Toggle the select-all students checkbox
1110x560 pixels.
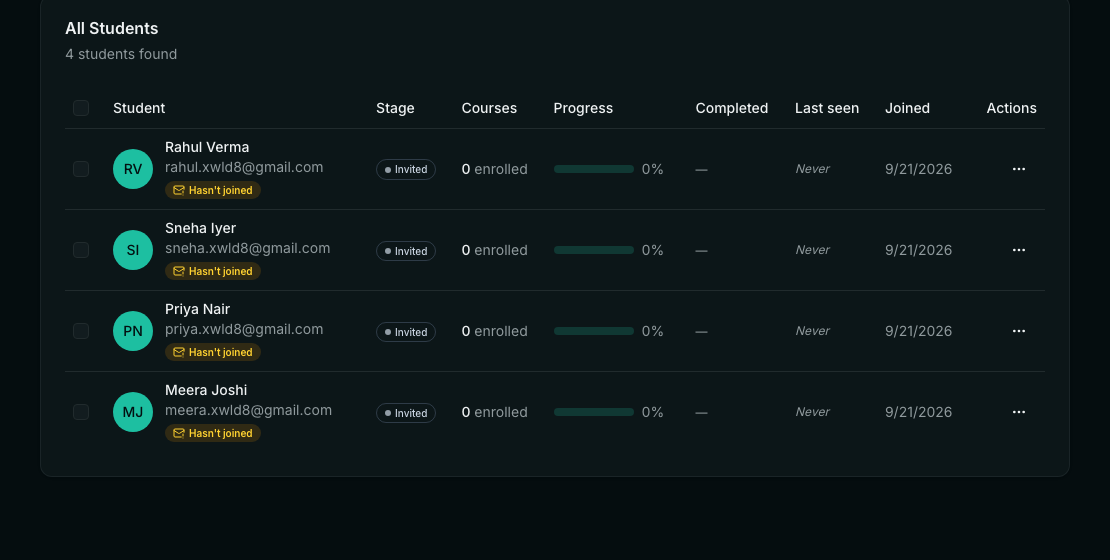(81, 108)
